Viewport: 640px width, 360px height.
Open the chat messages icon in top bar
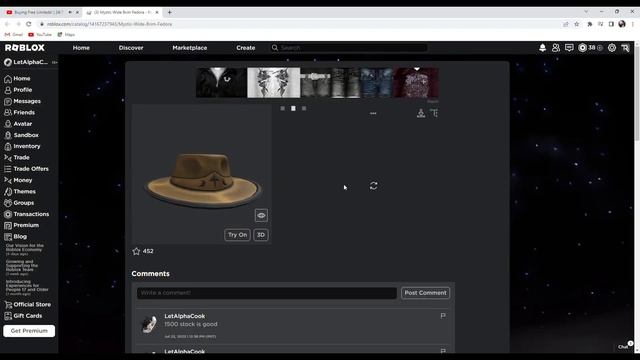coord(569,48)
